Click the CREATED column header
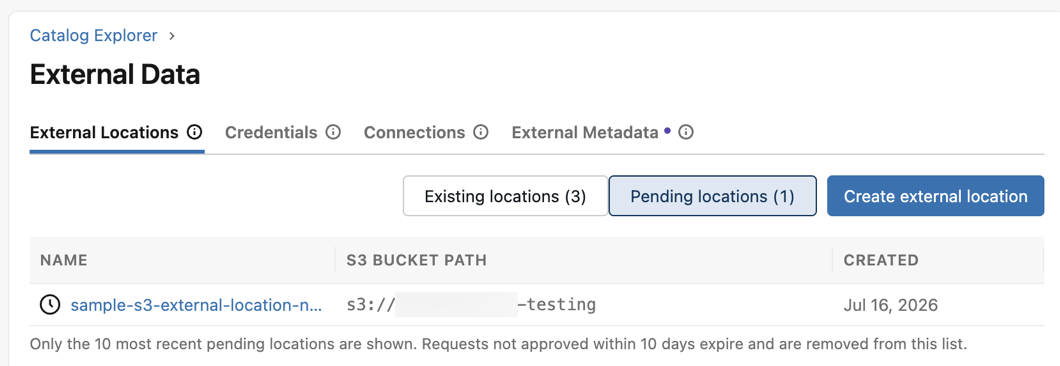1060x366 pixels. [x=881, y=260]
